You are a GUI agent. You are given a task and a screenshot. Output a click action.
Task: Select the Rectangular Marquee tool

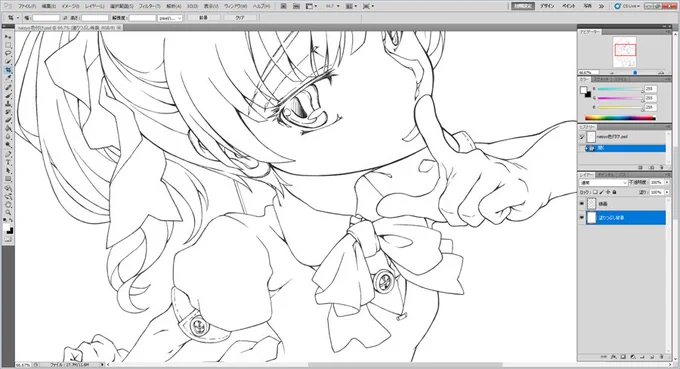8,45
